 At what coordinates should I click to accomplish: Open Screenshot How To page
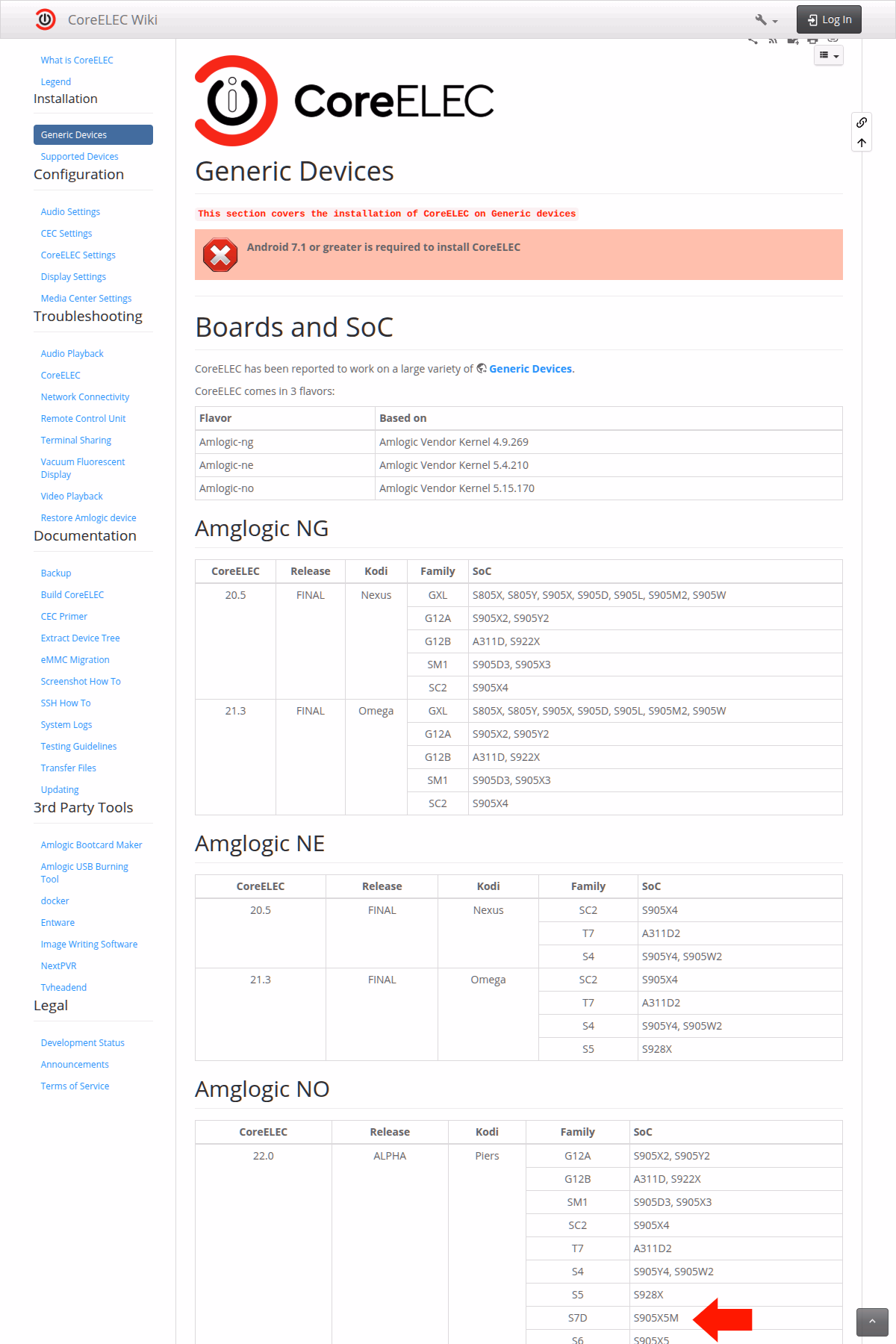point(81,682)
